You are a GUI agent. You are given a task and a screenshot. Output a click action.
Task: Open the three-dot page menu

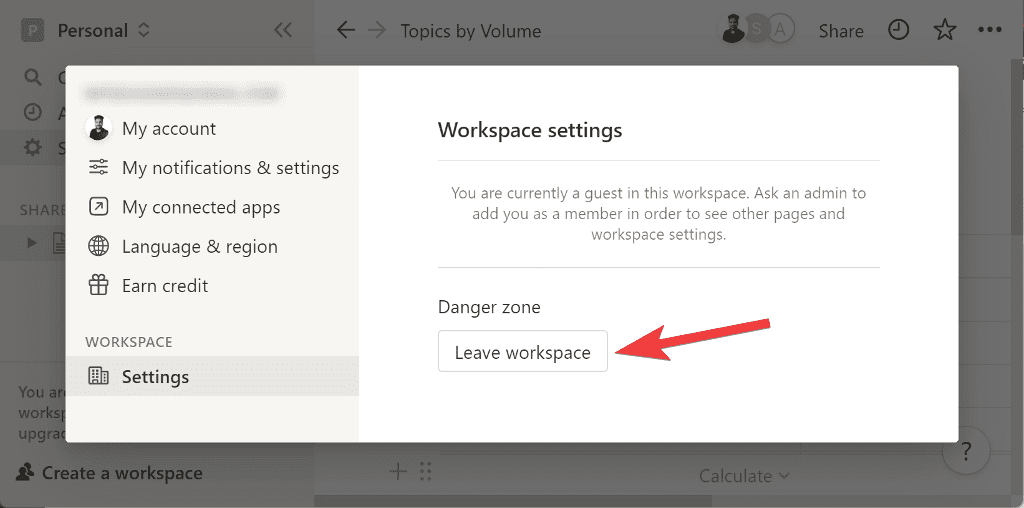coord(989,31)
